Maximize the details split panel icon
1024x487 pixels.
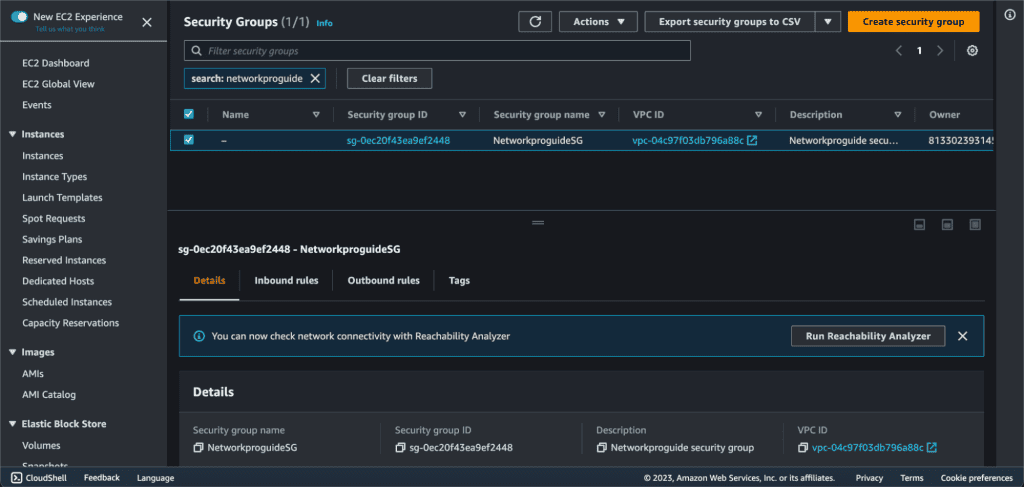tap(975, 225)
